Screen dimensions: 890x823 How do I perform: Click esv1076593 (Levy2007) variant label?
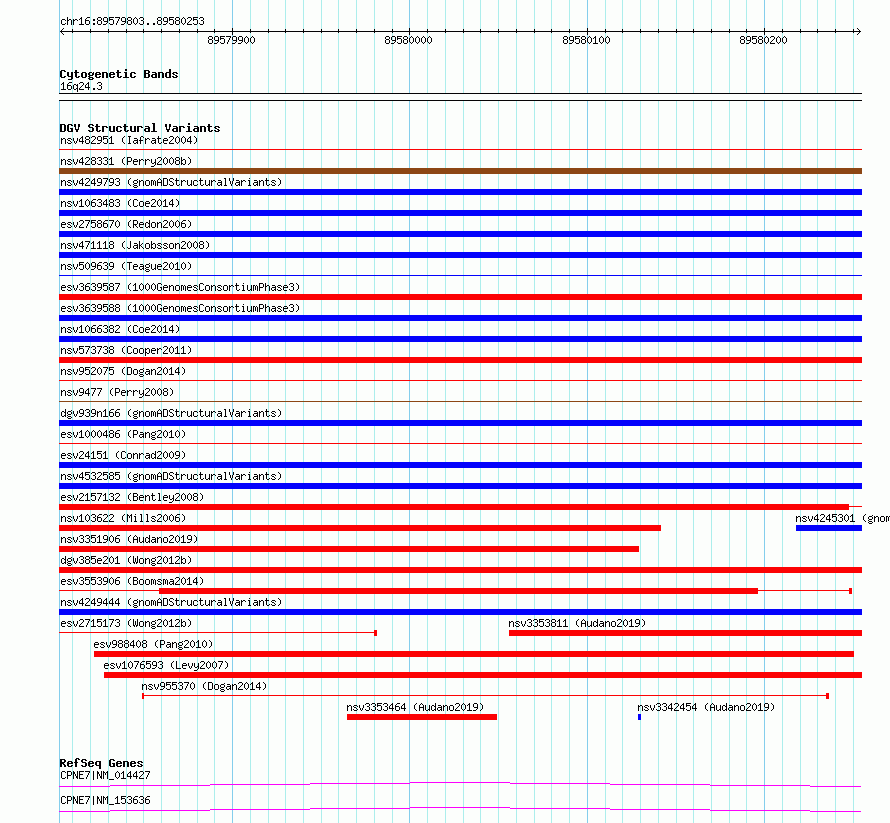pos(166,665)
